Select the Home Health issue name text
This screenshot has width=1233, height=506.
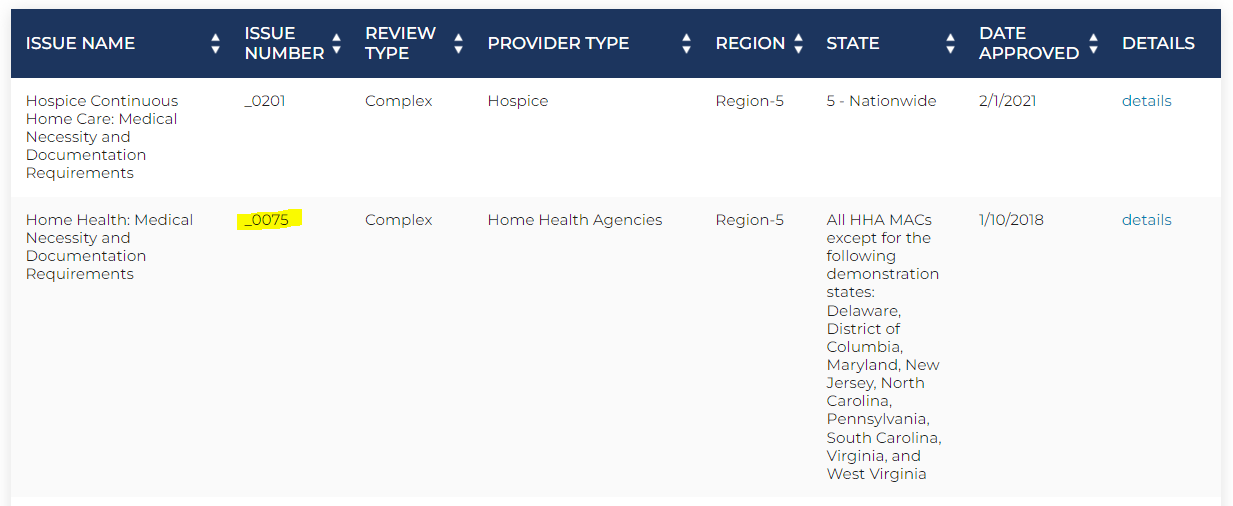(109, 247)
